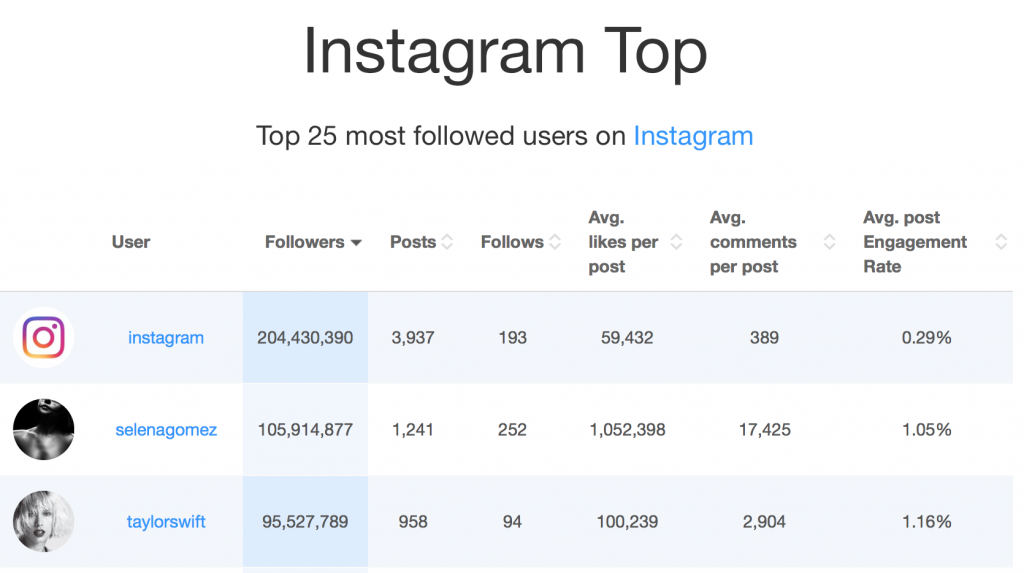
Task: Open the instagram username link
Action: pos(166,338)
